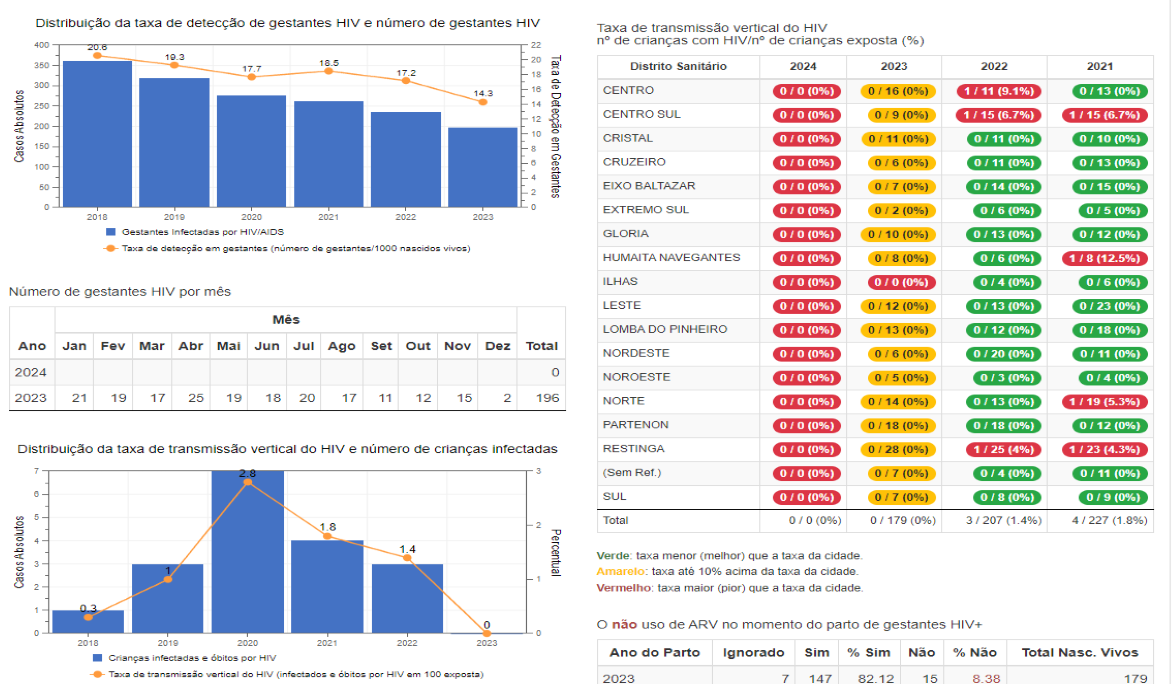Click the 2023 bar in gestantes HIV chart

point(483,167)
